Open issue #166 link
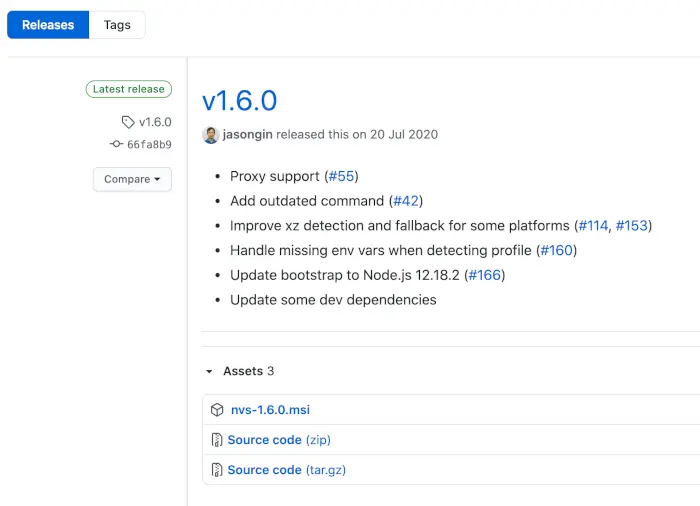 [x=485, y=275]
